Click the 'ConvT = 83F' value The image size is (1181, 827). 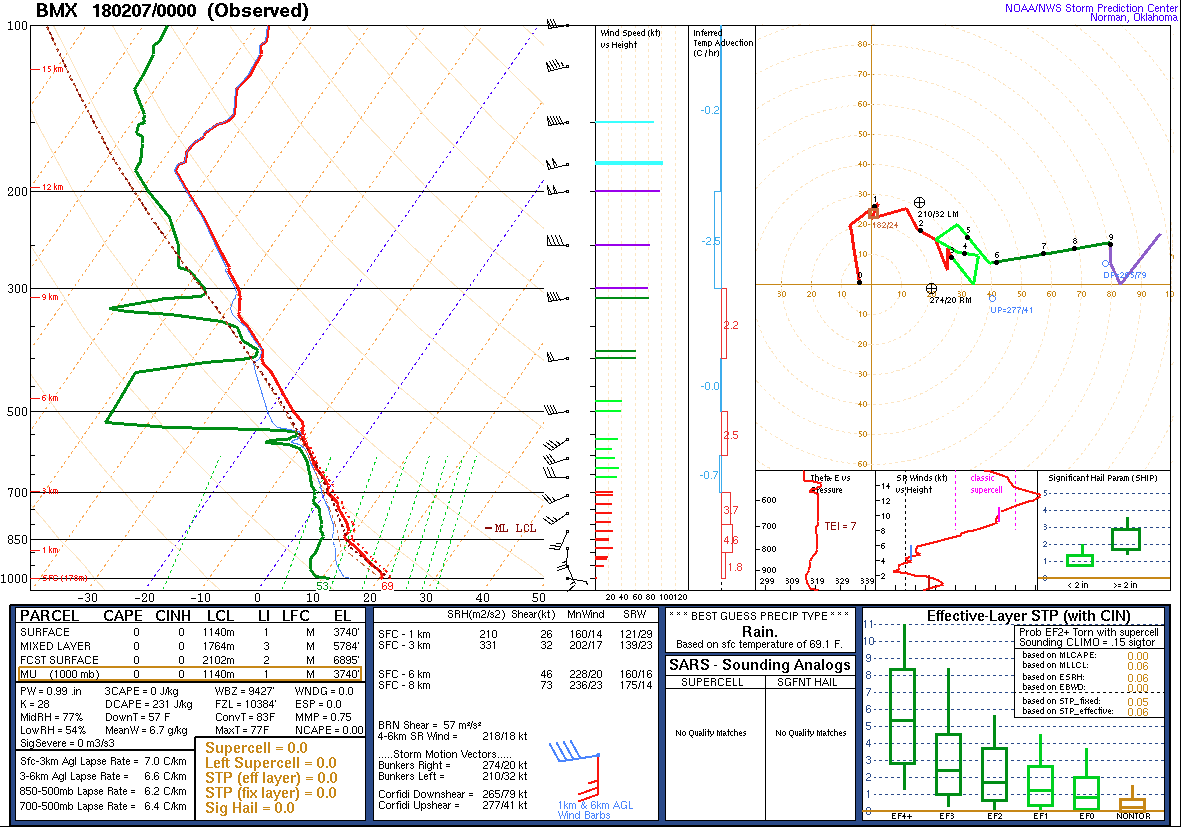click(245, 718)
